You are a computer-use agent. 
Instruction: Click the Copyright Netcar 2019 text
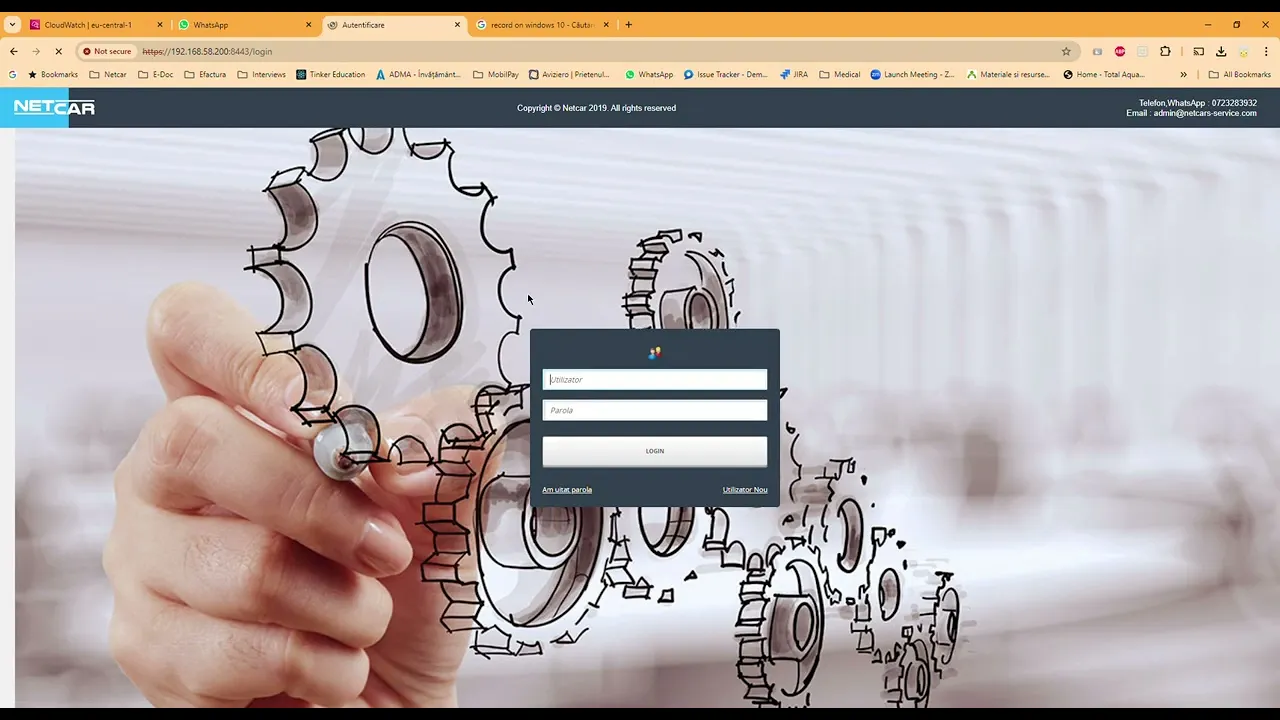pyautogui.click(x=596, y=108)
